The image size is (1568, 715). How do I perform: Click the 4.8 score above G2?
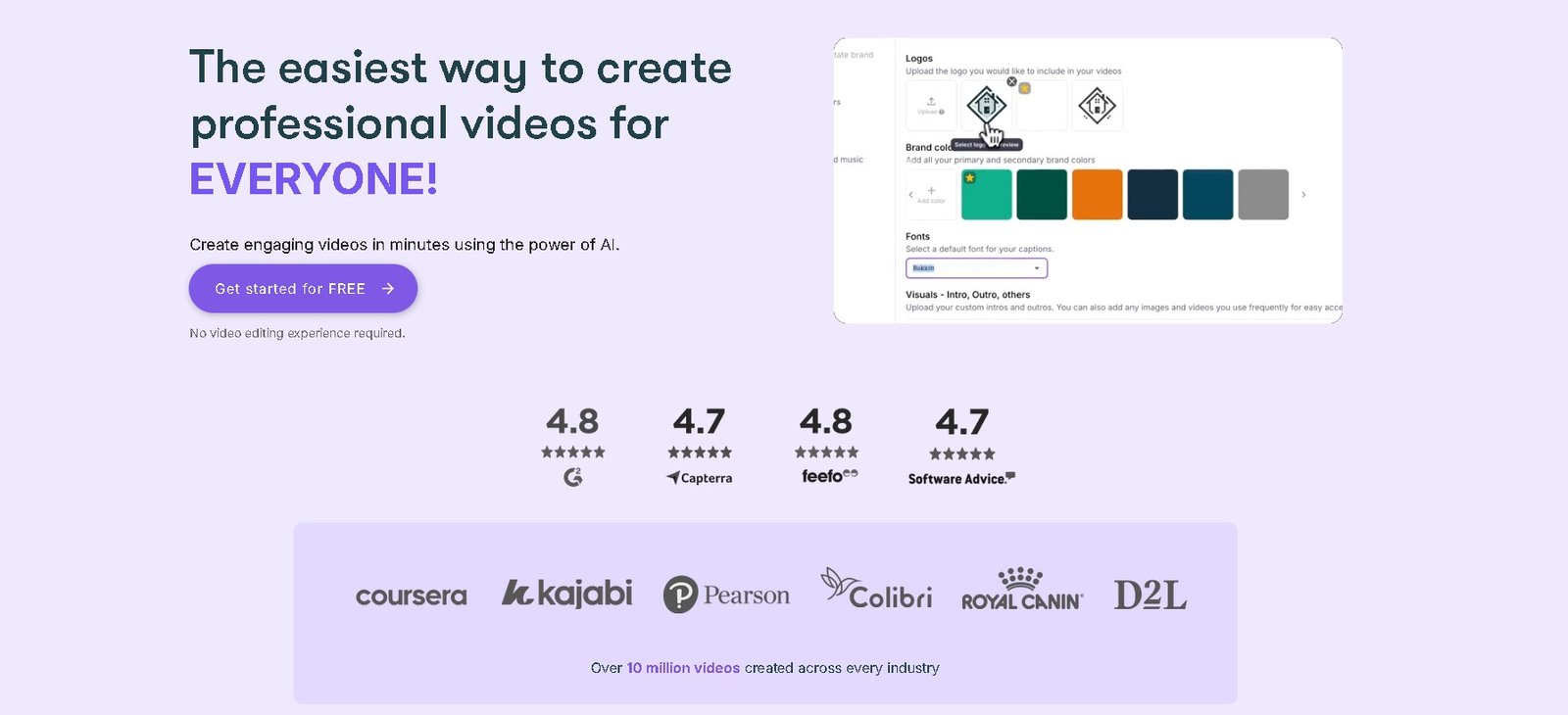[572, 421]
